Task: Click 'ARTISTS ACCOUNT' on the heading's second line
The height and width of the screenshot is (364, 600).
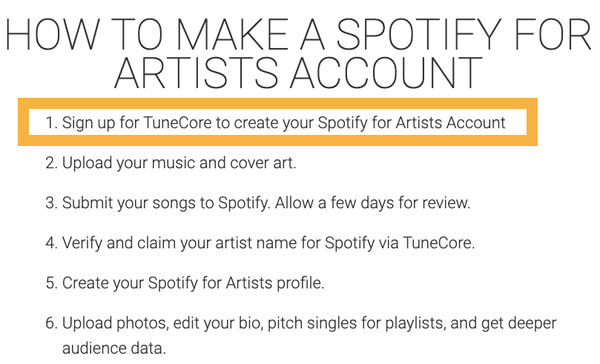Action: pos(298,73)
